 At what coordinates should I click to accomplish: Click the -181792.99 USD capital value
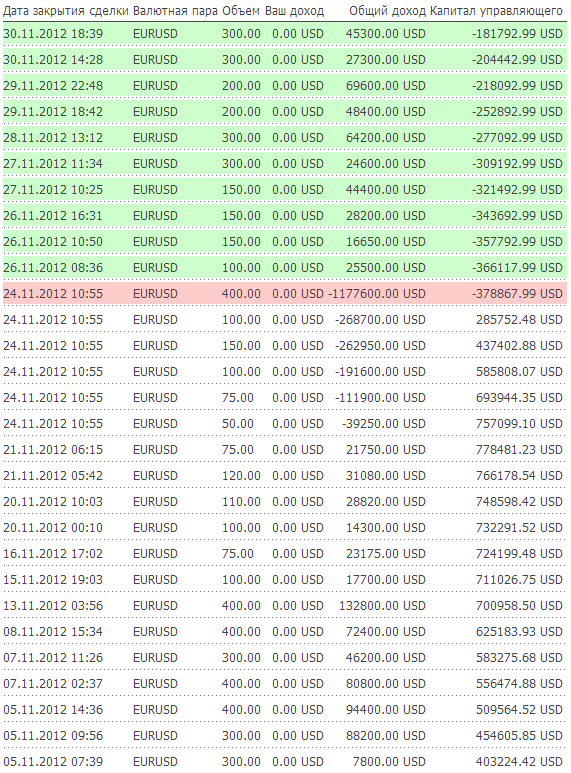pos(517,34)
